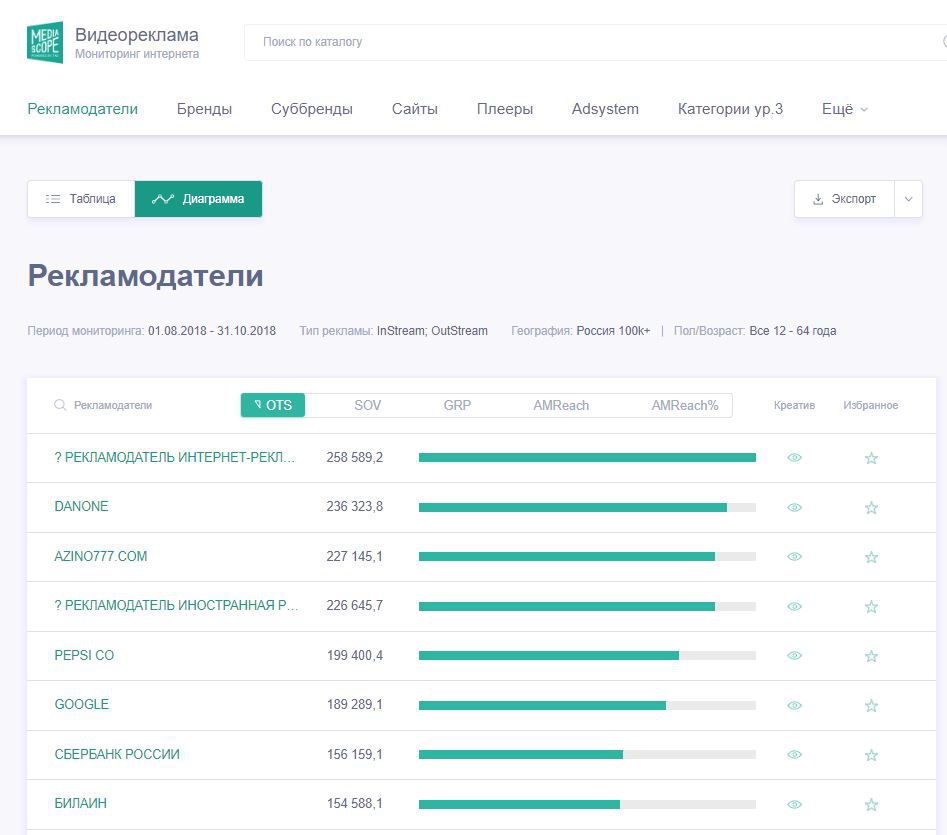947x835 pixels.
Task: Star DANONE as a favorite
Action: pos(871,507)
